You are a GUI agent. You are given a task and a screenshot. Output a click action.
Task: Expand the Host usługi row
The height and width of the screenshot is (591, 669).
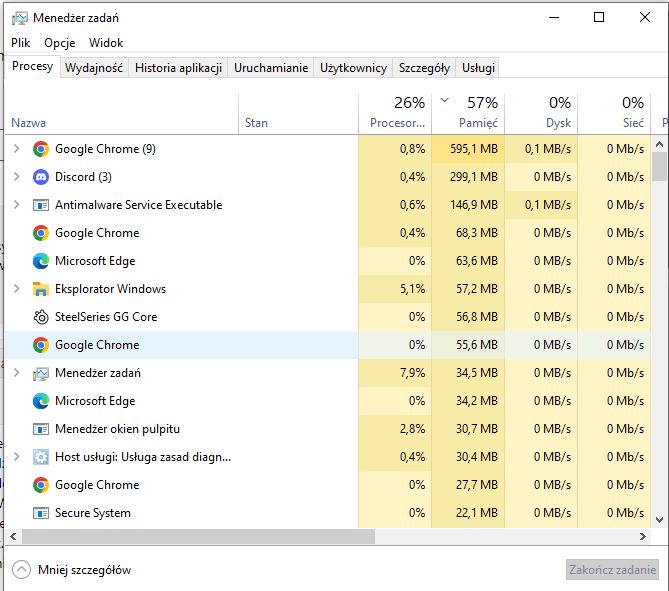tap(17, 457)
